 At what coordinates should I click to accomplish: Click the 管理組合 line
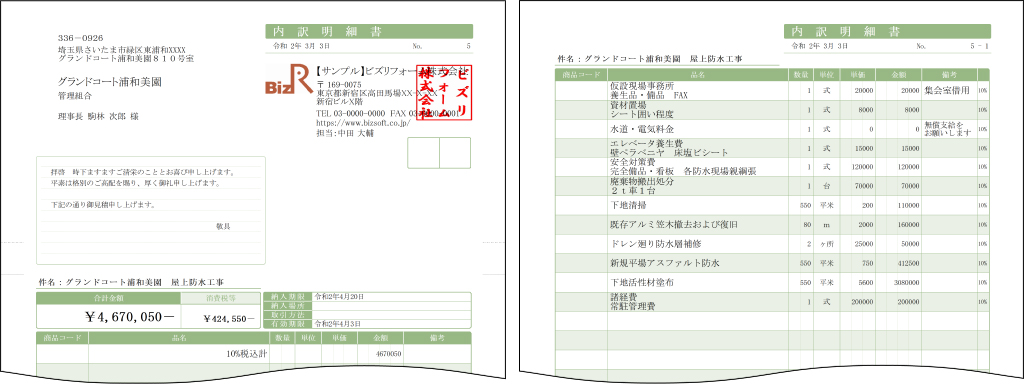pos(74,97)
